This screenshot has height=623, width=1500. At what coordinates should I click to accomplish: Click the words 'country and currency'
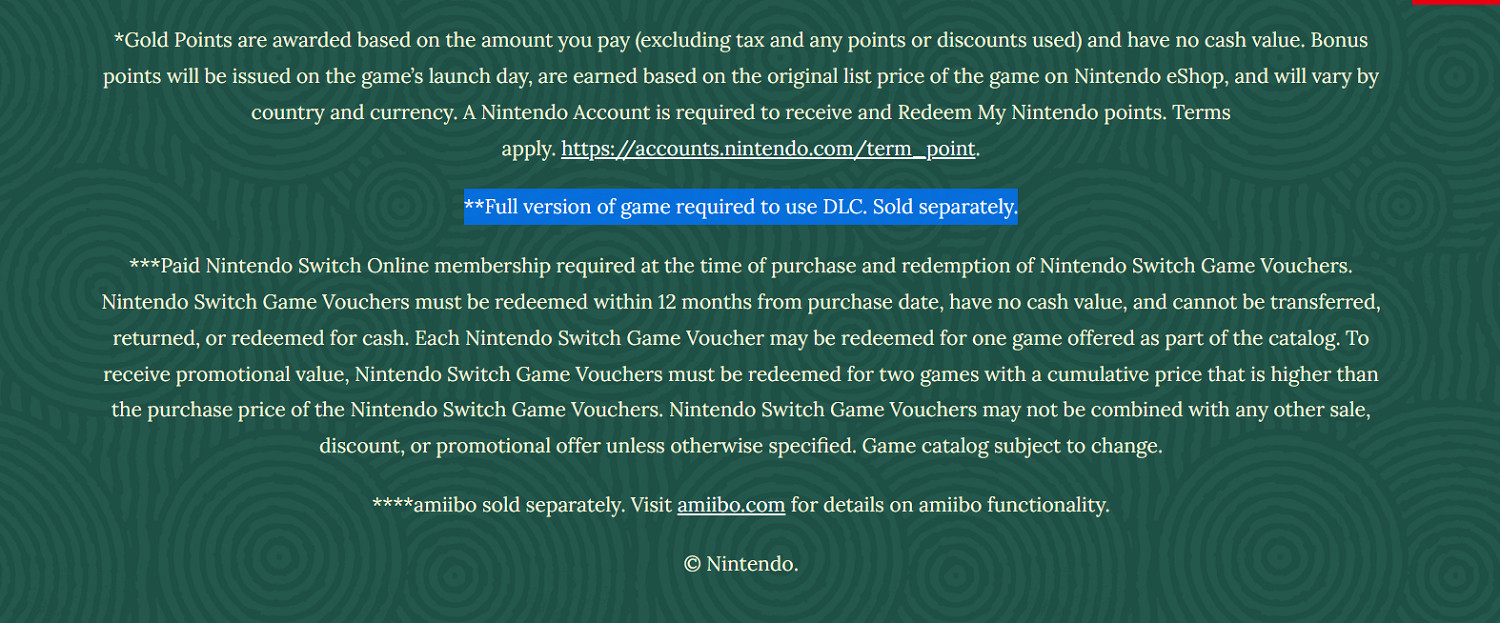353,113
